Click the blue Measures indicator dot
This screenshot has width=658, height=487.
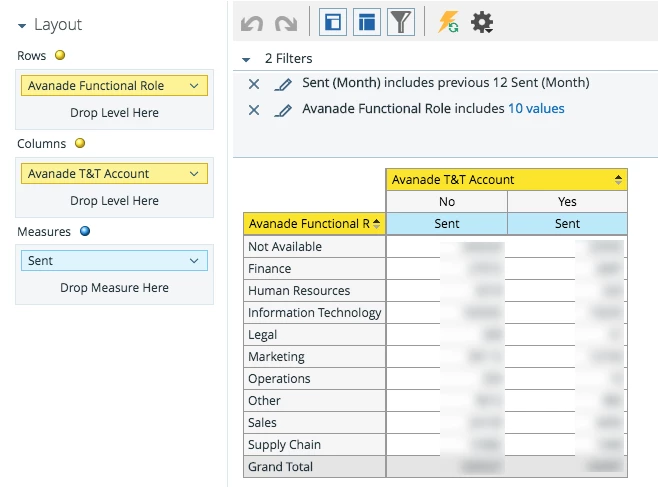(x=85, y=231)
